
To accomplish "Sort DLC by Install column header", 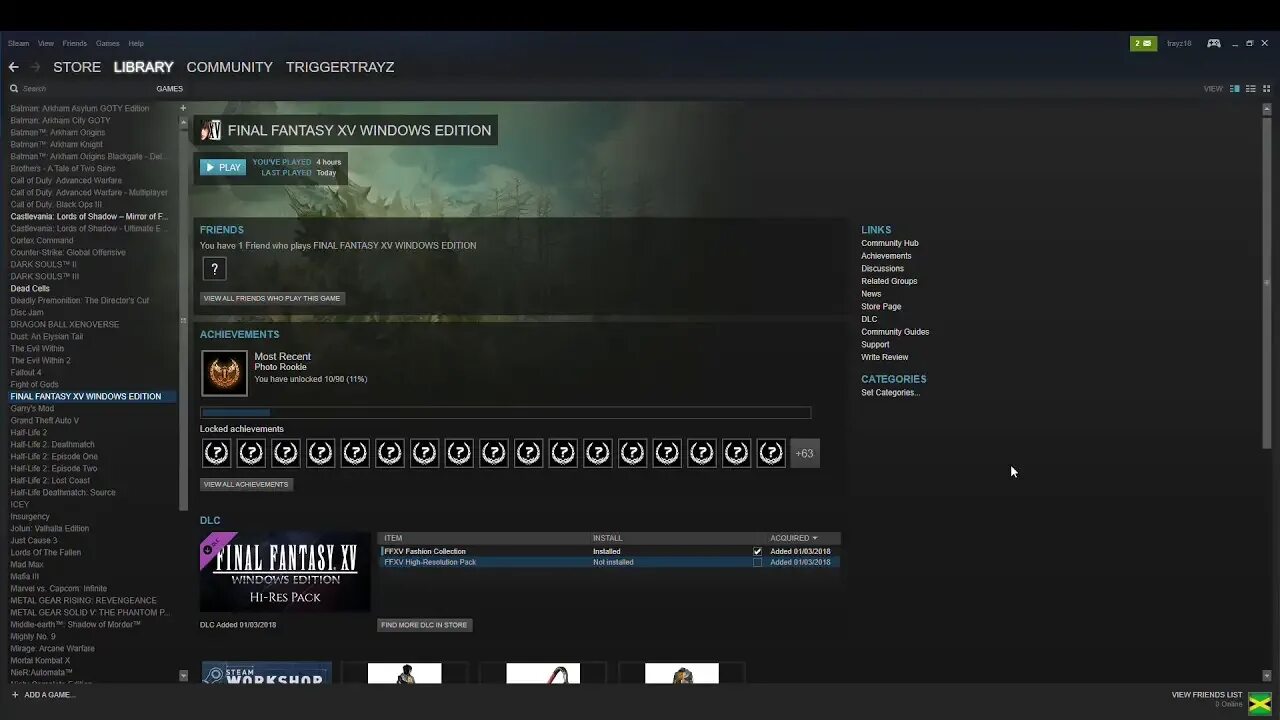I will 606,538.
